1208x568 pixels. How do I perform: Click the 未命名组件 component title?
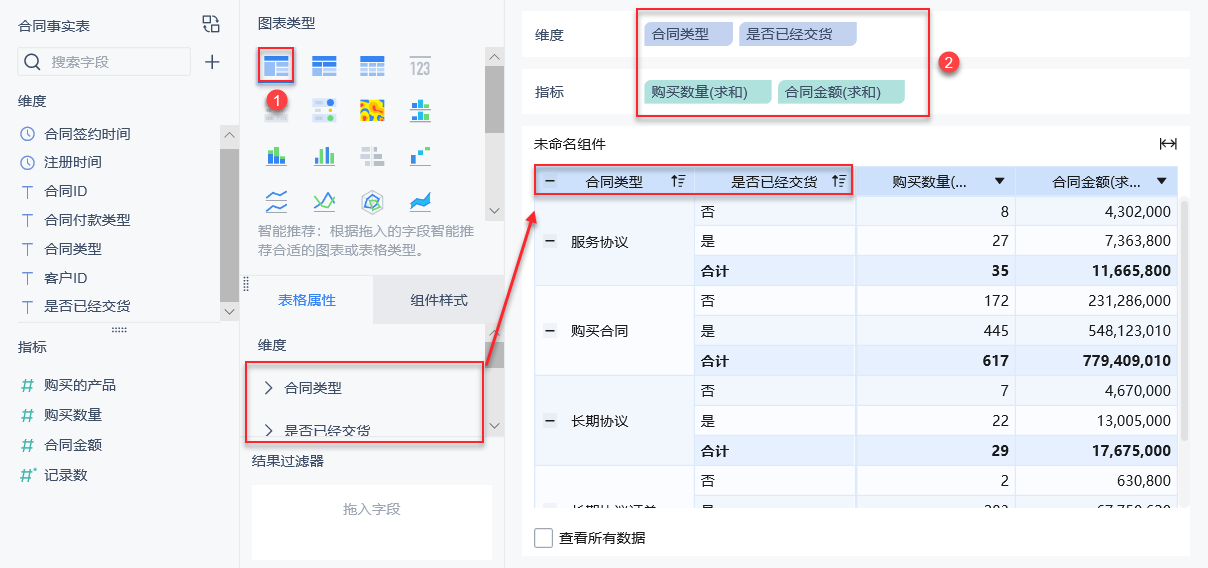pyautogui.click(x=570, y=144)
